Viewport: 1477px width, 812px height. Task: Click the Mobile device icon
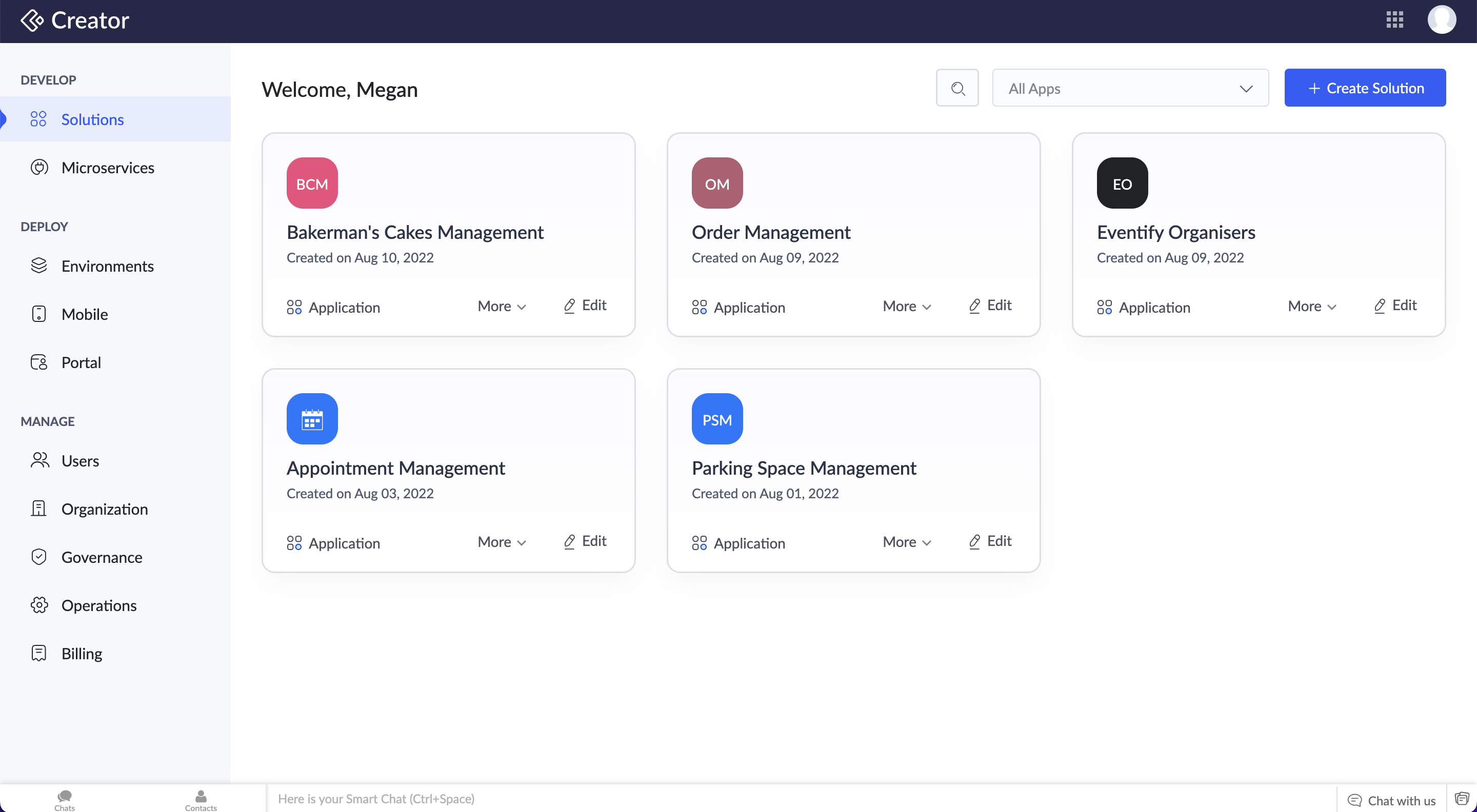tap(39, 314)
